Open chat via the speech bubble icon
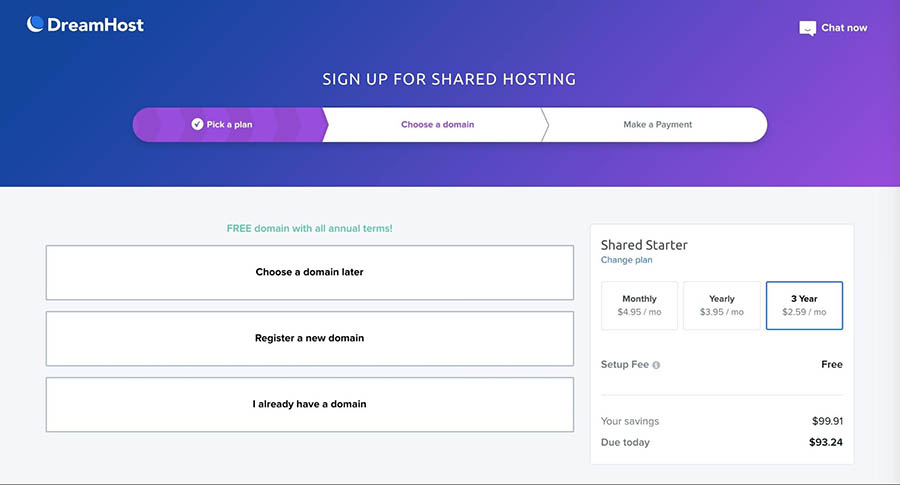900x485 pixels. click(x=808, y=29)
